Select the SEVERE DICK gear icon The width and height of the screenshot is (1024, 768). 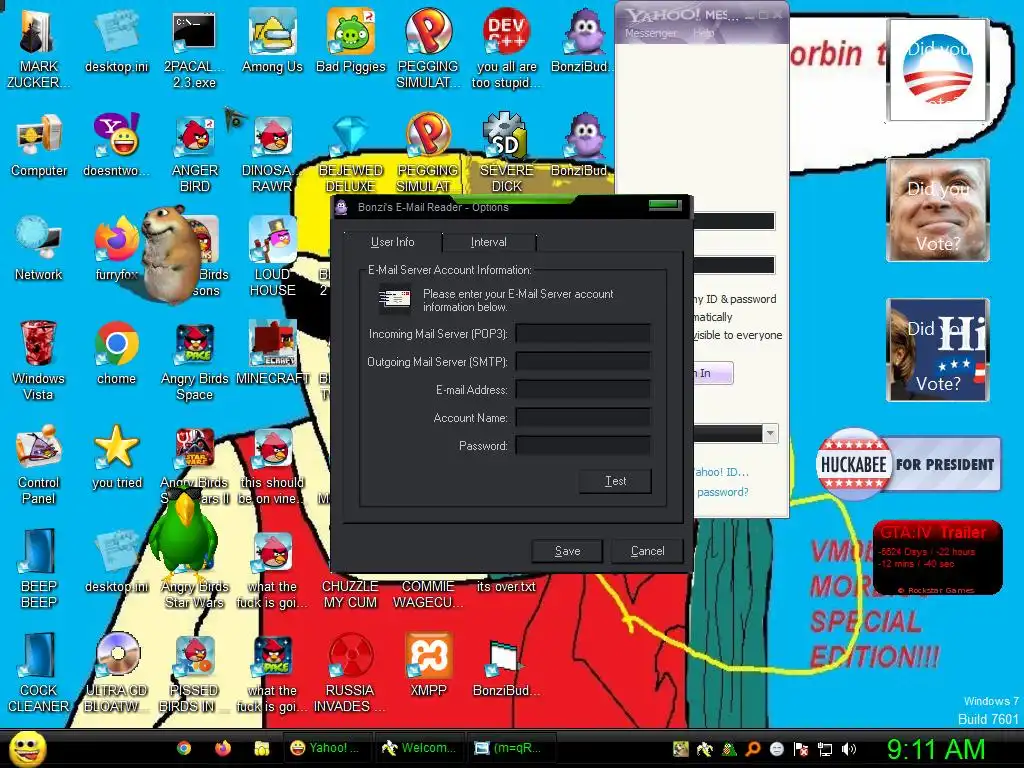click(x=507, y=153)
